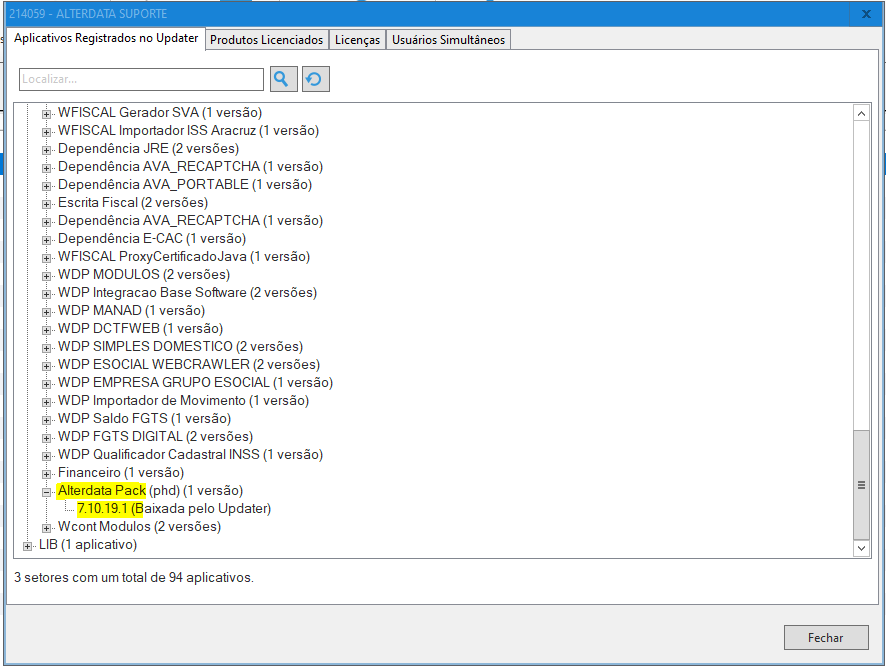Screen dimensions: 886x667
Task: Expand the Wcont Modulos node
Action: tap(46, 527)
